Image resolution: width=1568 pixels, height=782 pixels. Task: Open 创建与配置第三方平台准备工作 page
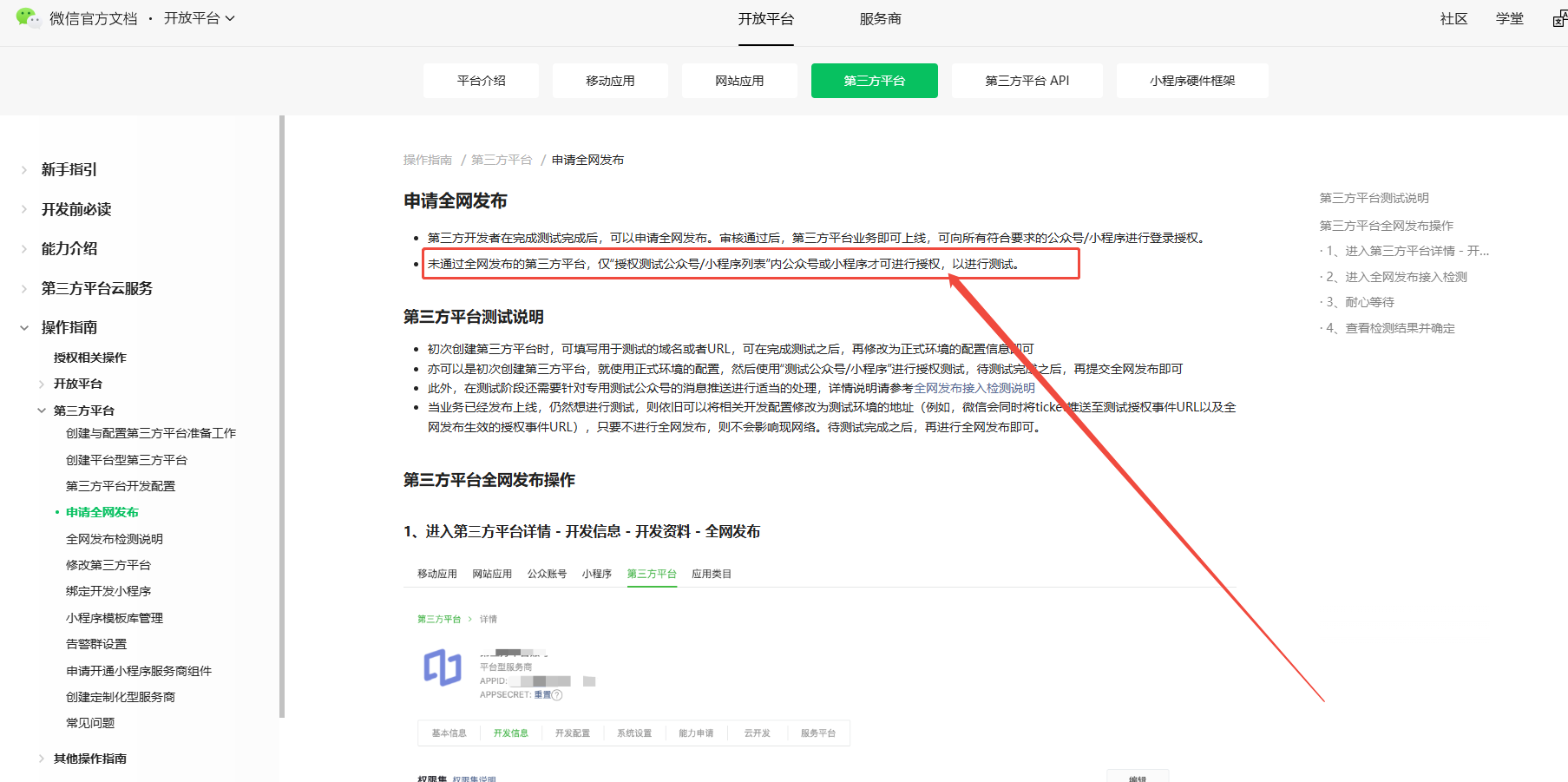point(151,433)
